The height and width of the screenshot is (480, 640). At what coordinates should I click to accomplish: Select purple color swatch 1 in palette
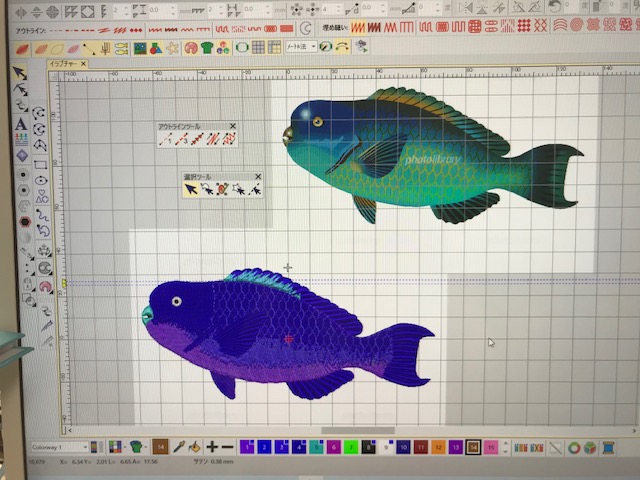tap(247, 447)
